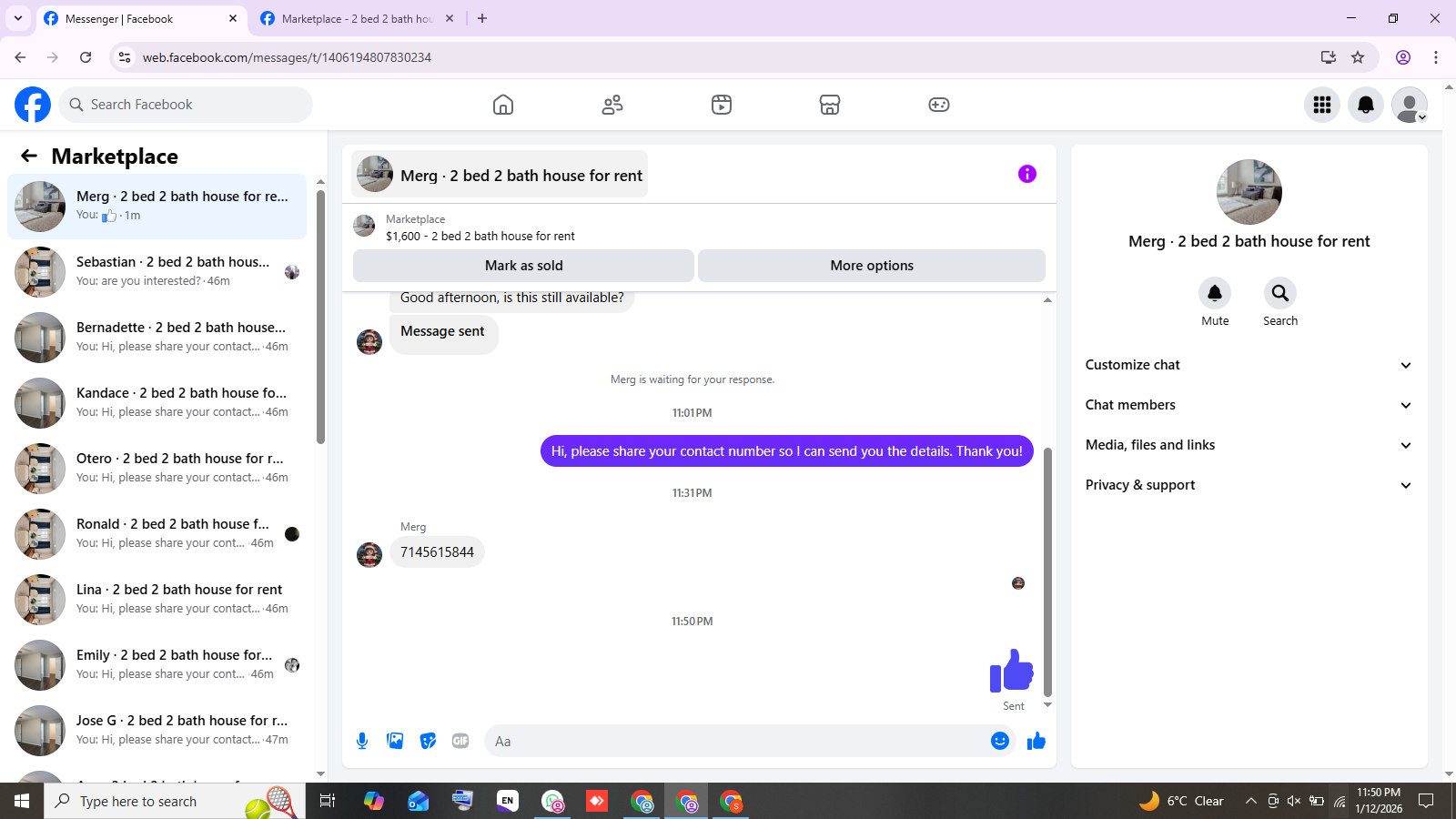Click the Search Facebook field
This screenshot has height=819, width=1456.
[x=186, y=105]
